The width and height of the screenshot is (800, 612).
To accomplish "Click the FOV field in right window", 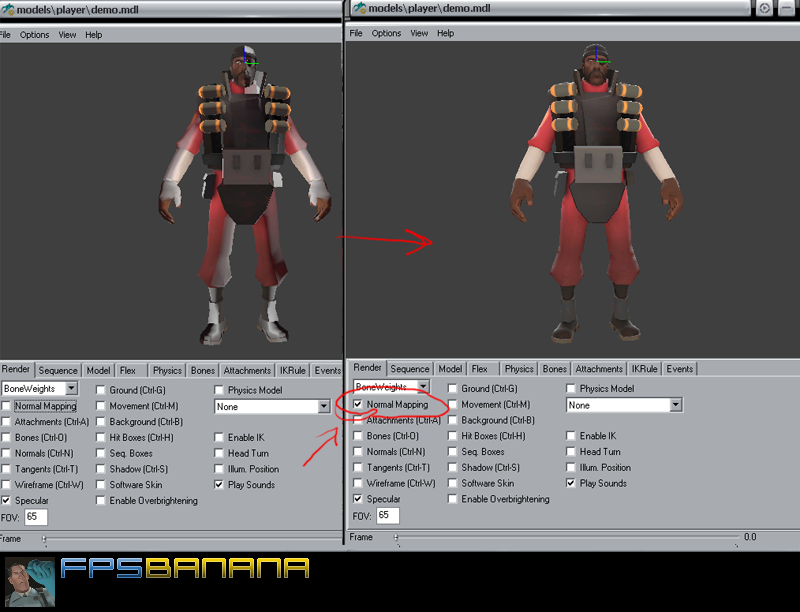I will [388, 516].
